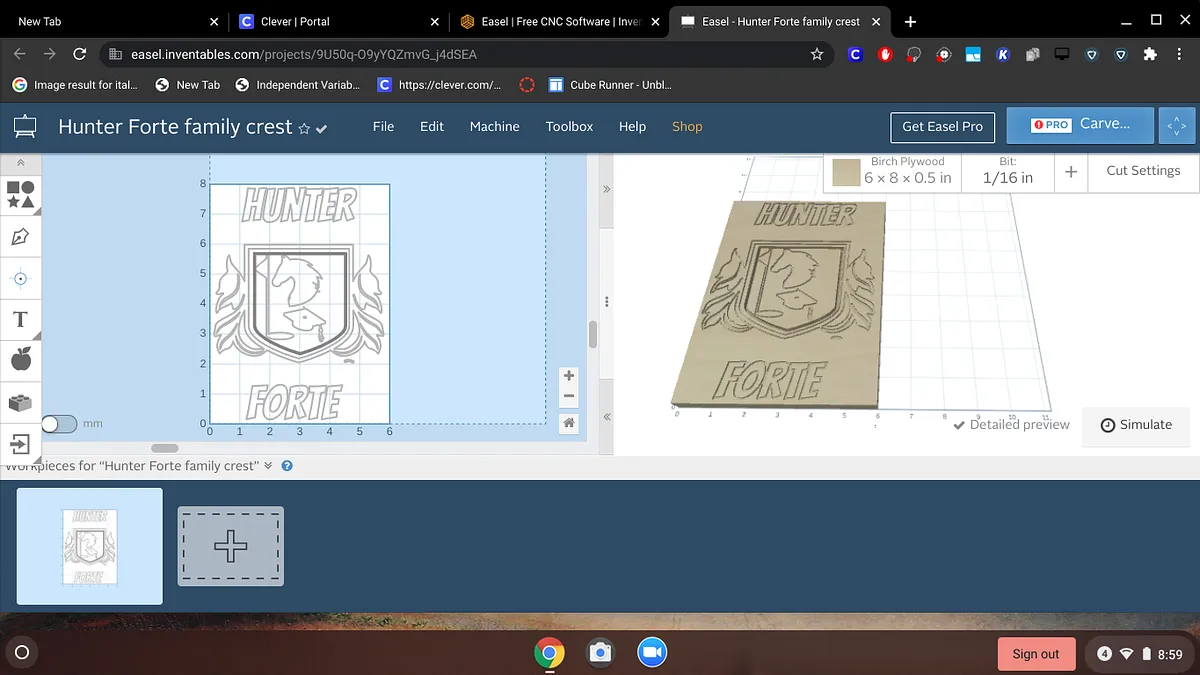Open the Extensions puzzle piece menu
Image resolution: width=1200 pixels, height=675 pixels.
(x=1150, y=54)
